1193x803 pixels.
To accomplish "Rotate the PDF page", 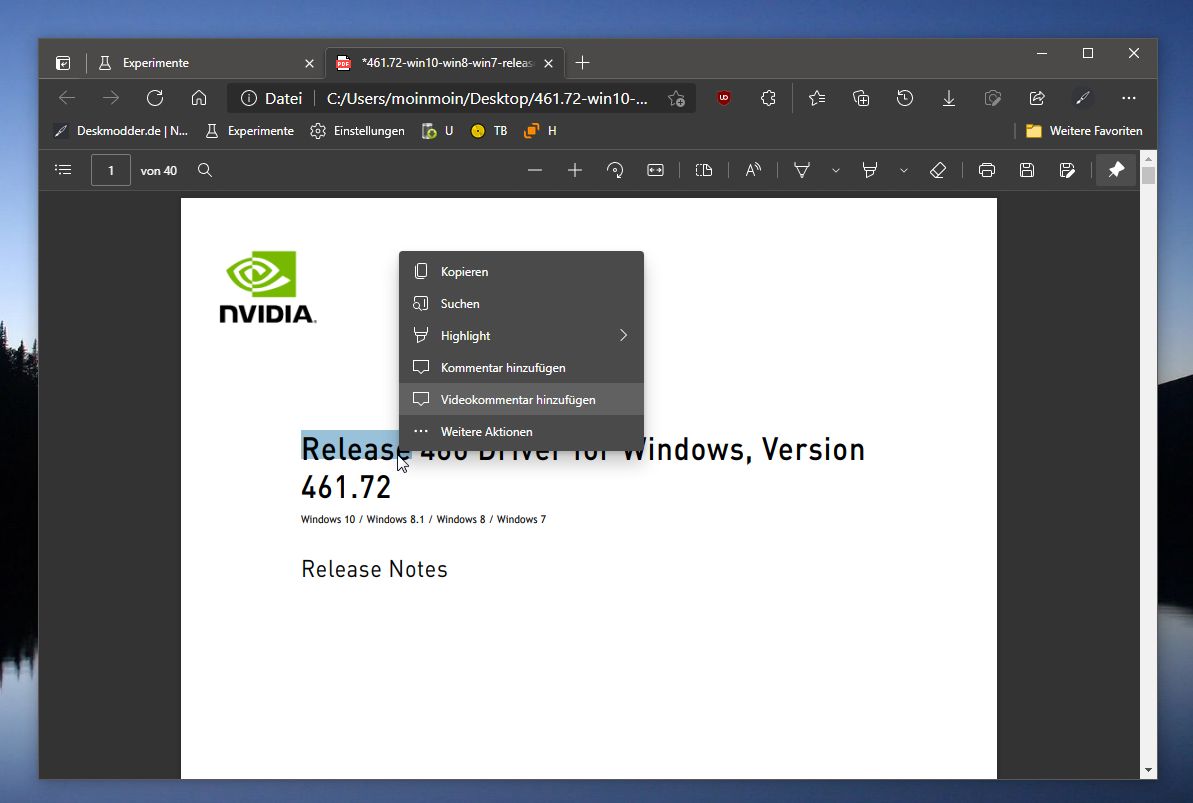I will click(616, 170).
